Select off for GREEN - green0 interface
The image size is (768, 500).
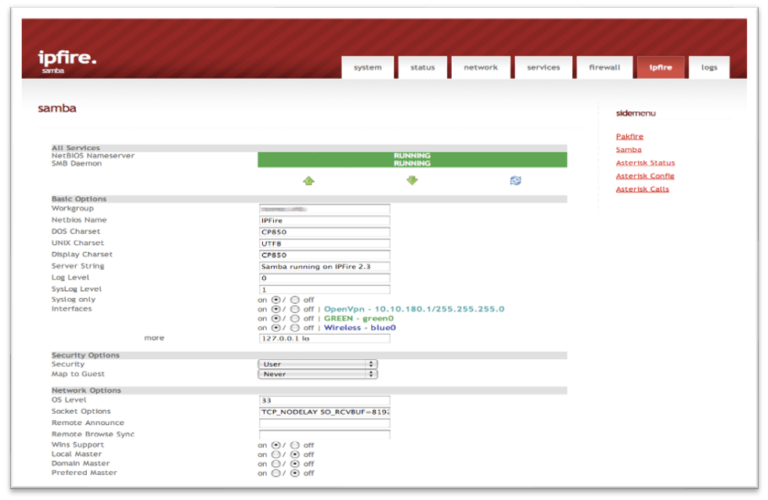click(x=295, y=318)
